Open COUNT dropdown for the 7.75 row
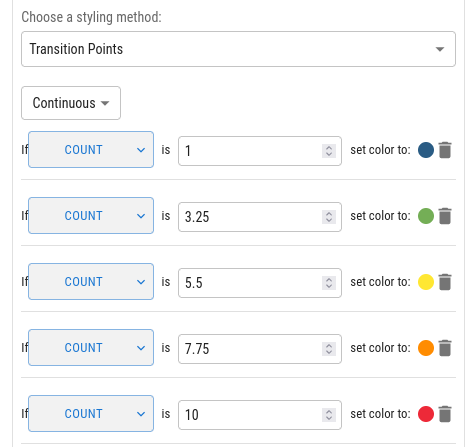 (91, 348)
